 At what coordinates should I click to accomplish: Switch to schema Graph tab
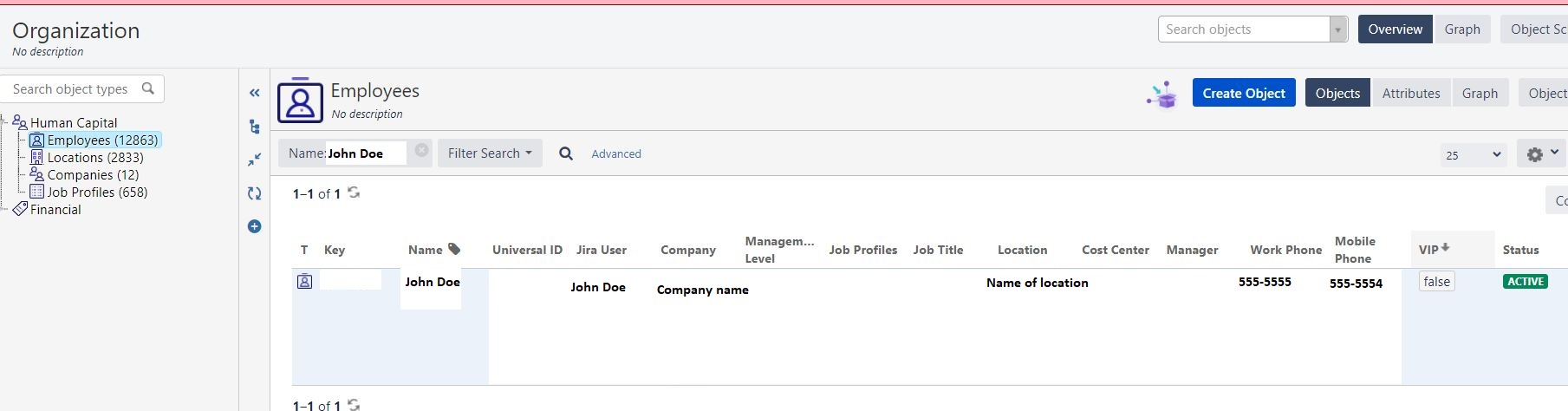tap(1462, 29)
